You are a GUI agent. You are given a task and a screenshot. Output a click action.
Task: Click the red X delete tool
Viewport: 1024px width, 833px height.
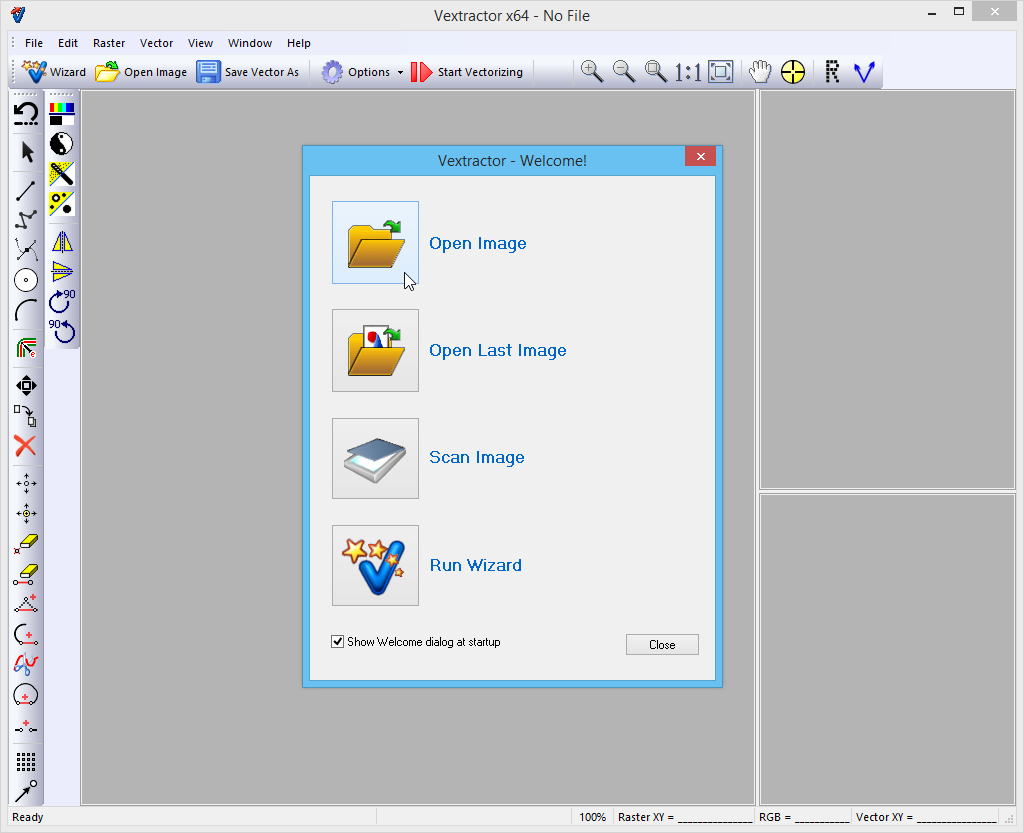tap(26, 446)
